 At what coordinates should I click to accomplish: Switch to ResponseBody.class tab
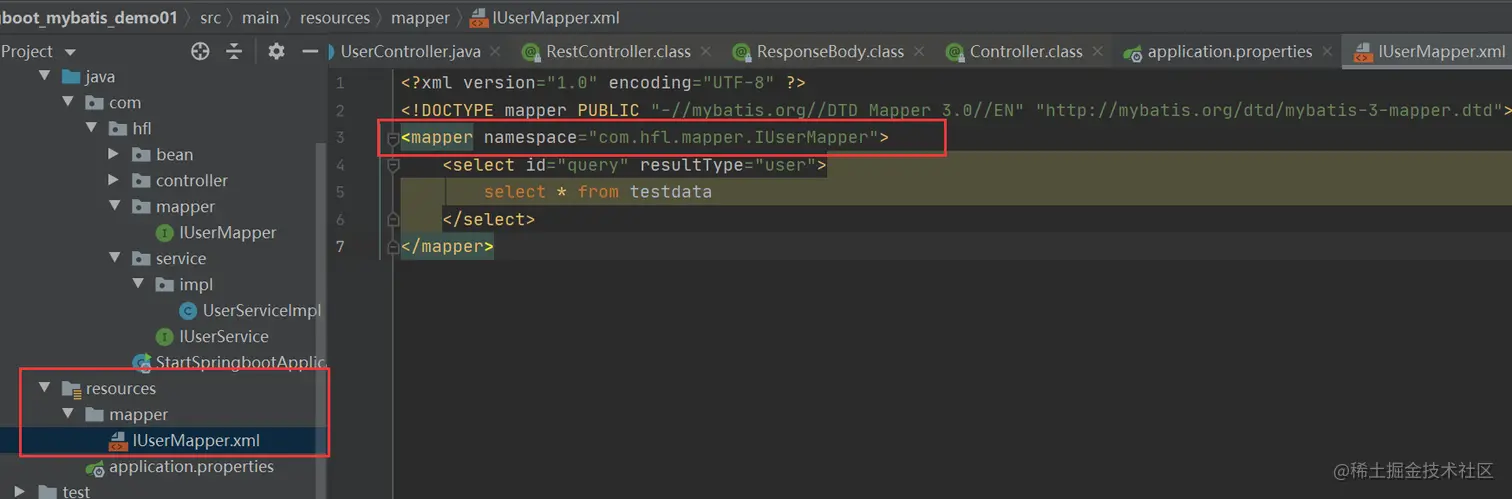click(x=830, y=51)
